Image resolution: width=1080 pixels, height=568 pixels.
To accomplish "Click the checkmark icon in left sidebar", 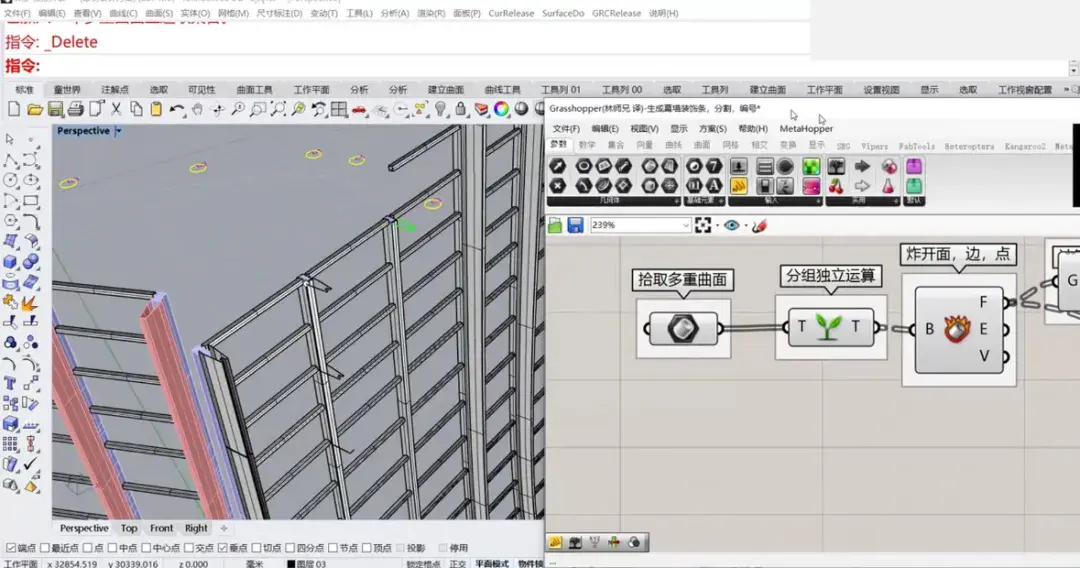I will tap(30, 464).
